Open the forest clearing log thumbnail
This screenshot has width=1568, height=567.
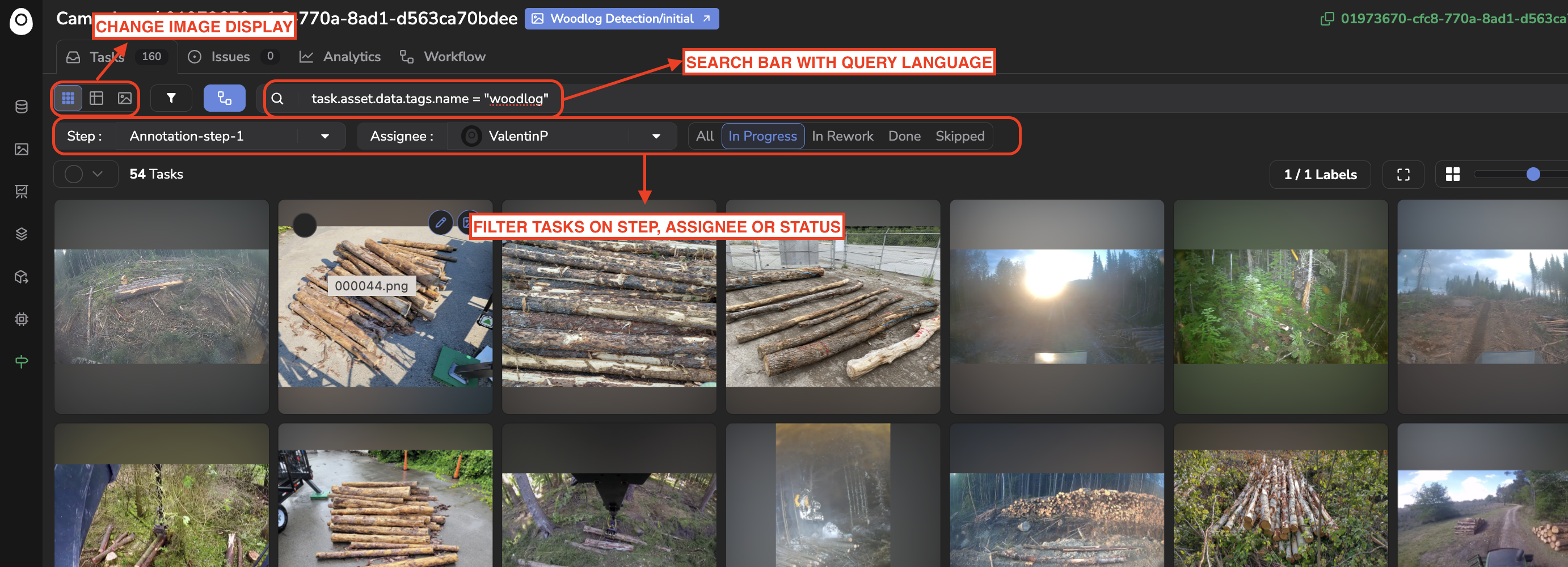click(161, 307)
